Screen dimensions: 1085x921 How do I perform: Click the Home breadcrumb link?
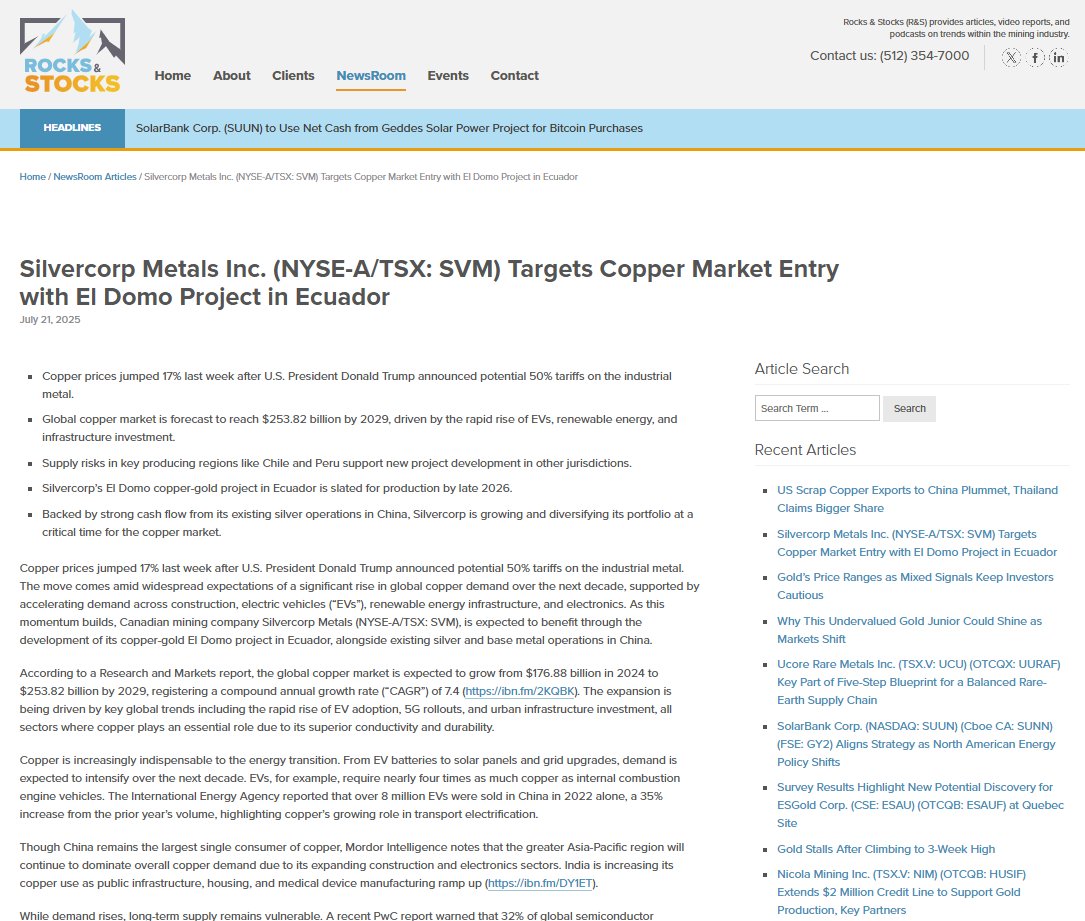(x=33, y=176)
